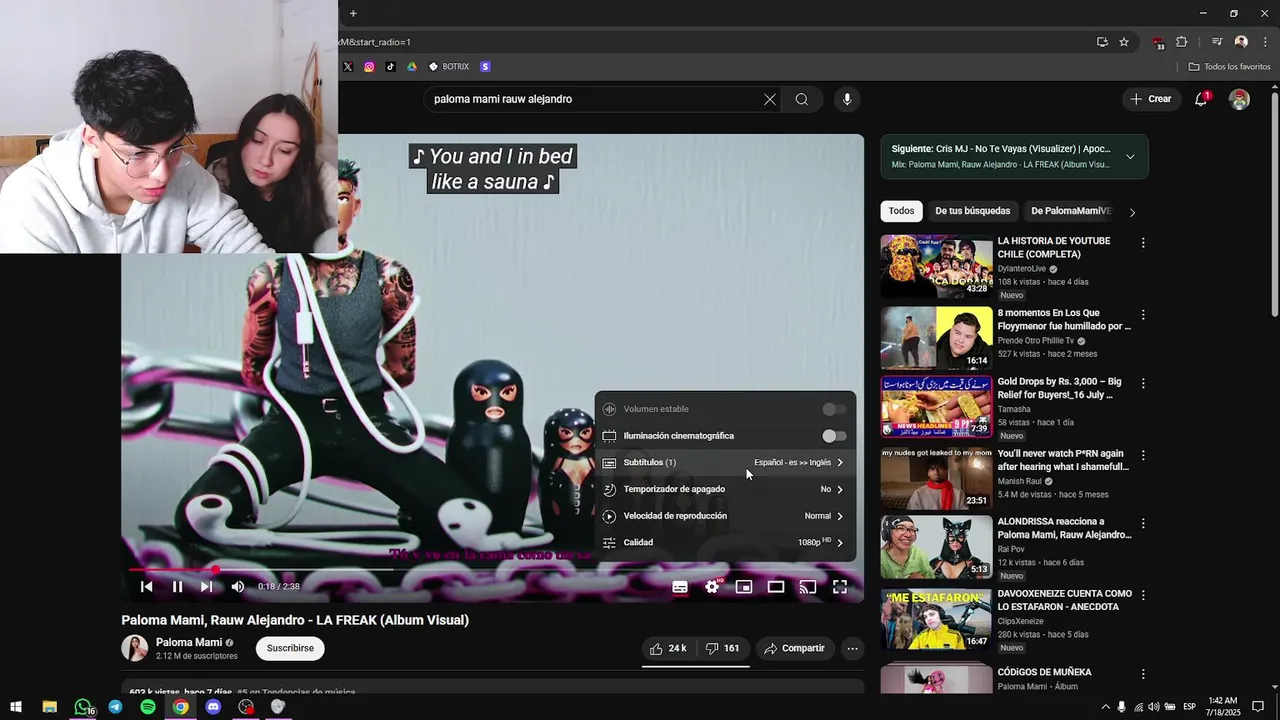This screenshot has width=1280, height=720.
Task: Open Velocidad de reproducción submenu
Action: 725,516
